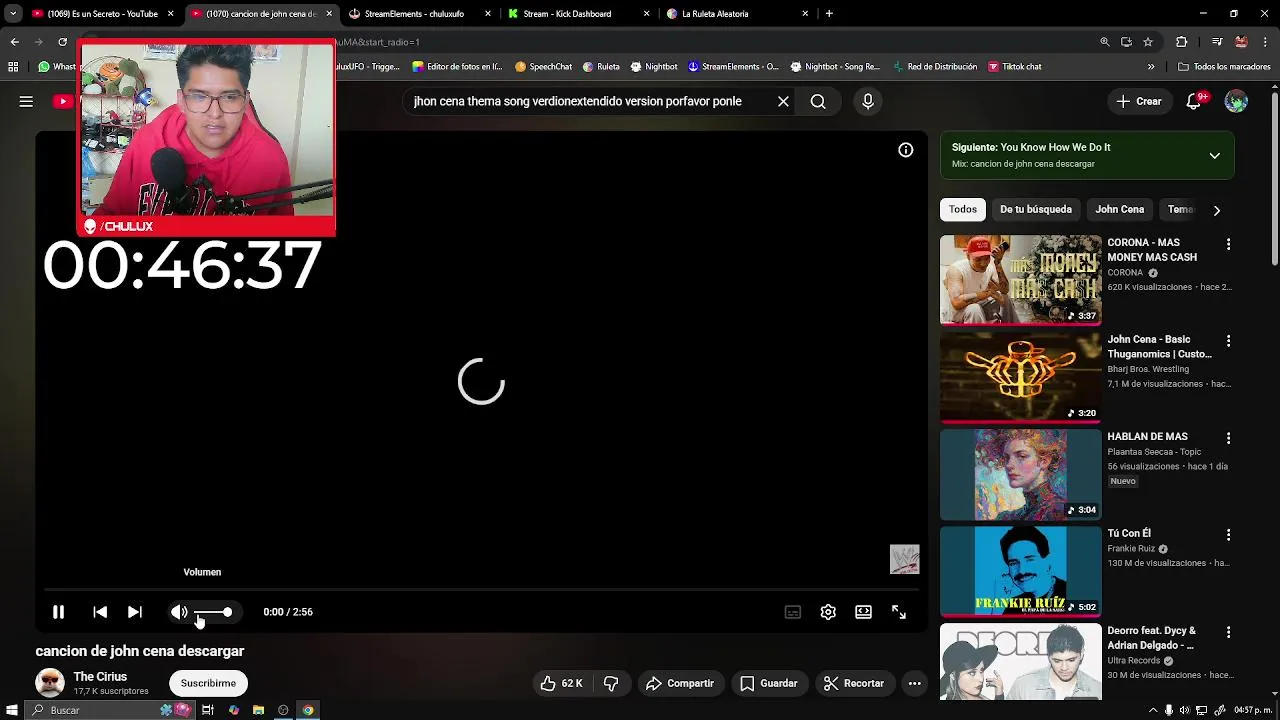Image resolution: width=1280 pixels, height=720 pixels.
Task: Open options for Tú Con Él video
Action: pyautogui.click(x=1228, y=535)
